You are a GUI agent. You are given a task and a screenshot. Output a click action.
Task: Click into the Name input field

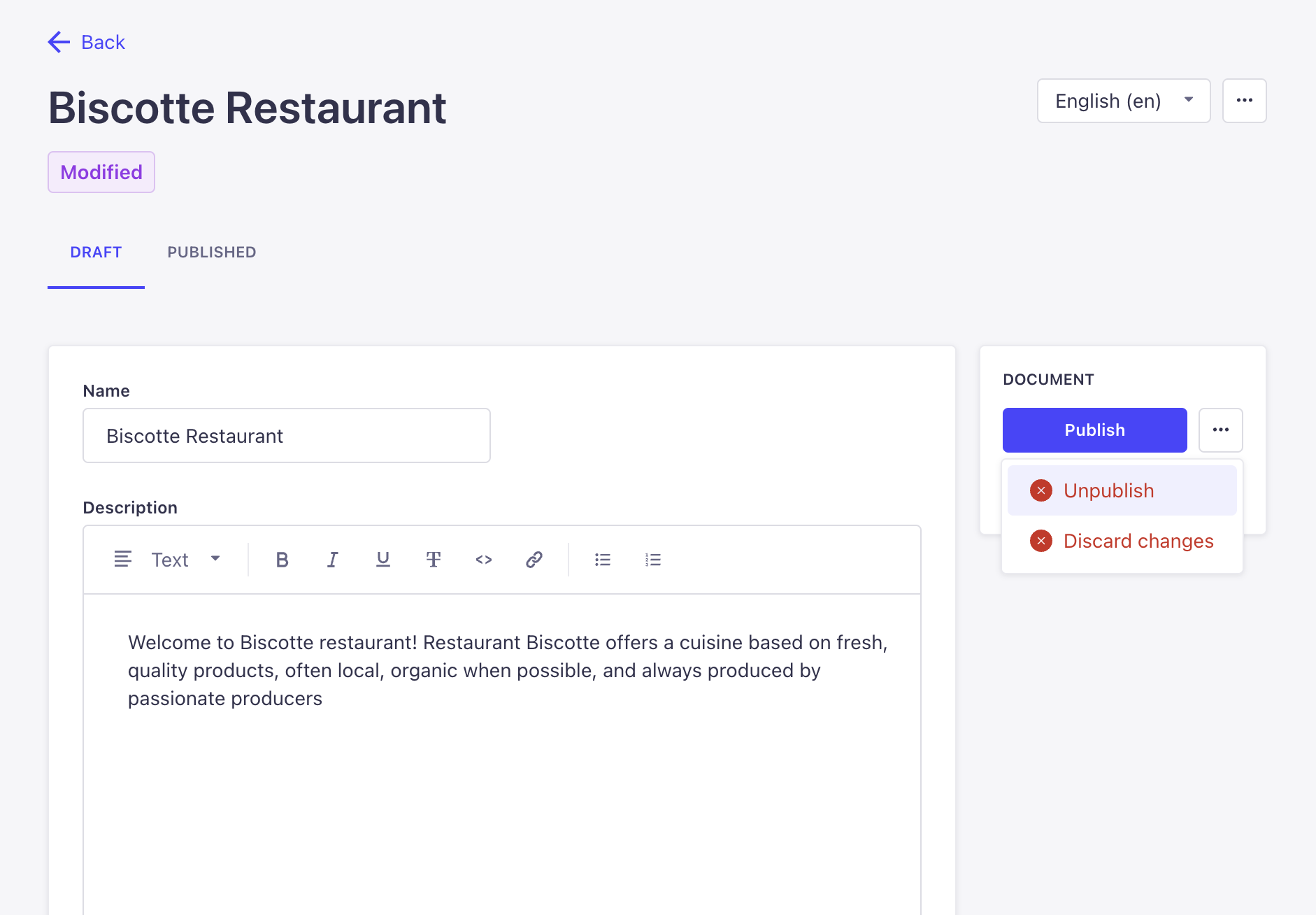coord(286,436)
